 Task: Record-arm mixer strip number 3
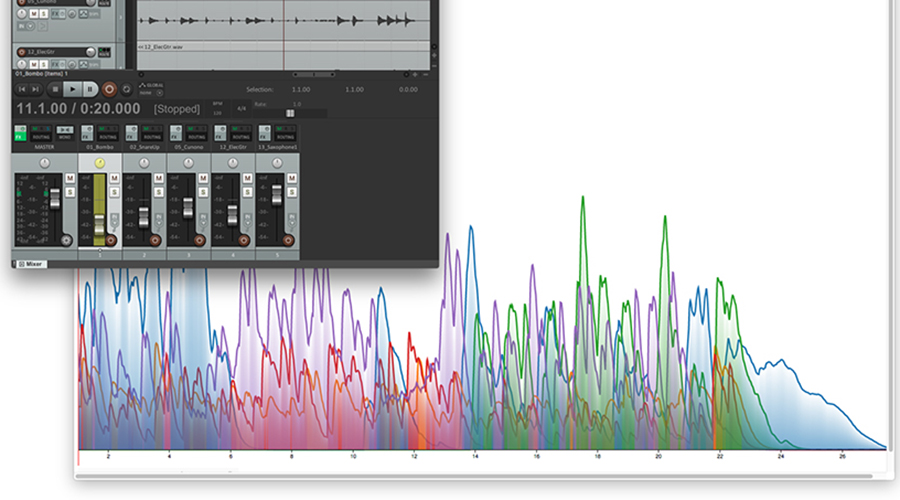tap(199, 241)
